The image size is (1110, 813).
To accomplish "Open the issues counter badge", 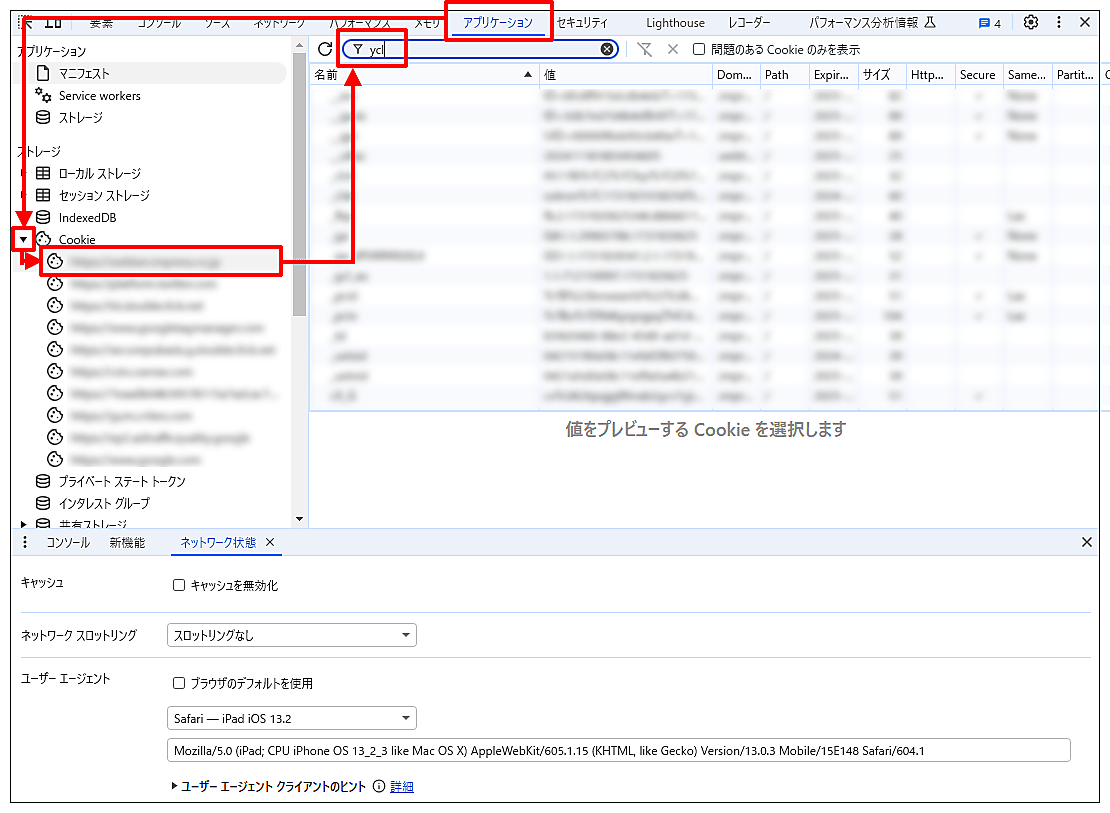I will coord(989,23).
